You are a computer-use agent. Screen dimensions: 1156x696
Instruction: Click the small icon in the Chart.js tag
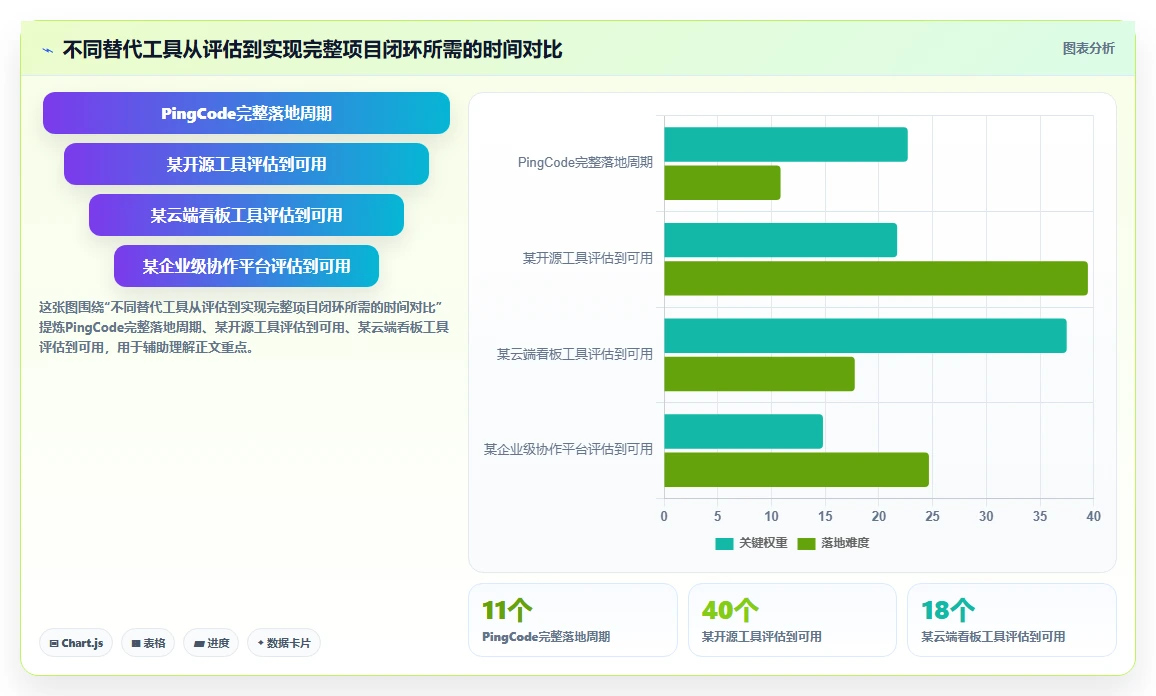coord(54,644)
